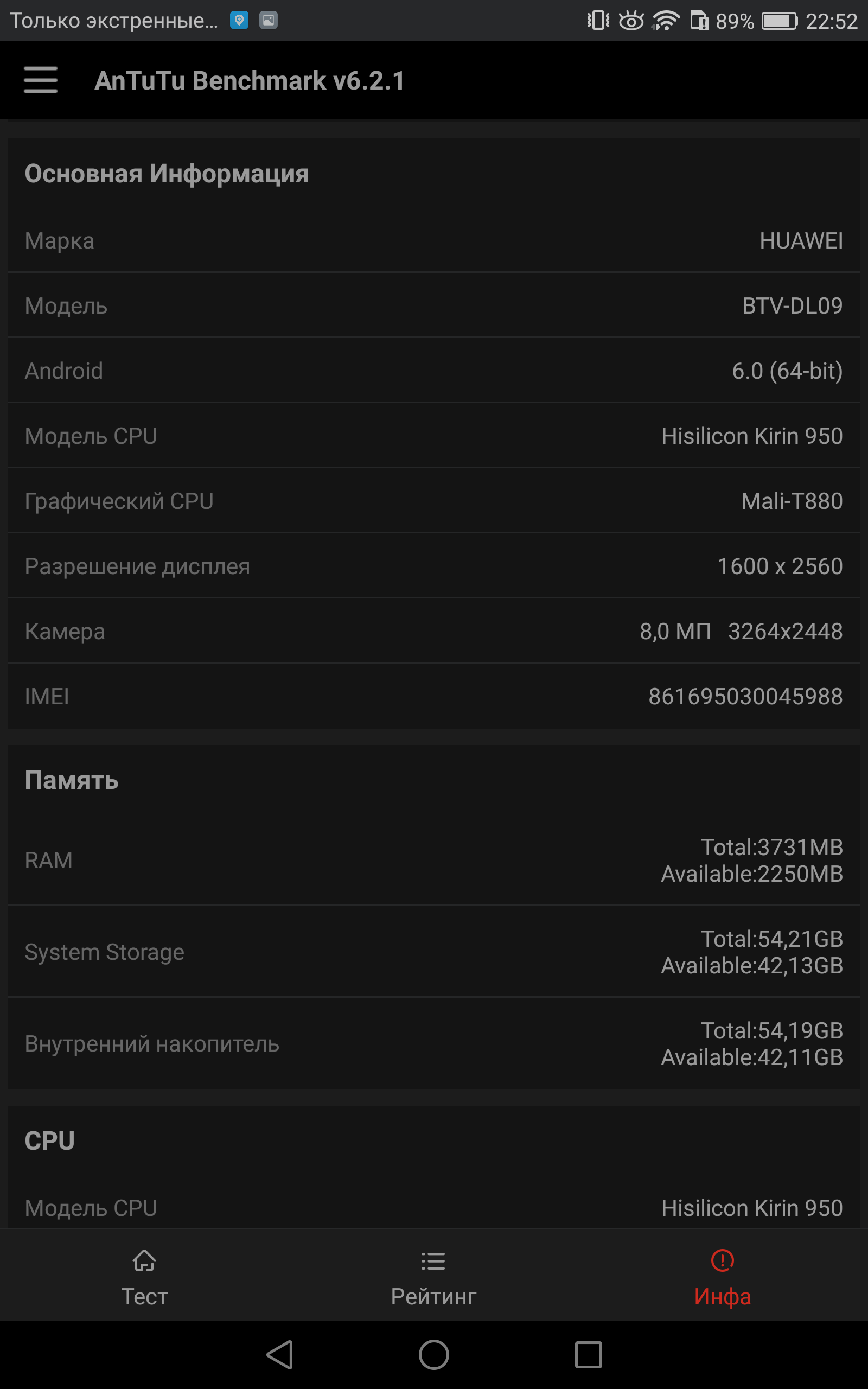
Task: Tap the Android home circle button
Action: click(x=434, y=1355)
